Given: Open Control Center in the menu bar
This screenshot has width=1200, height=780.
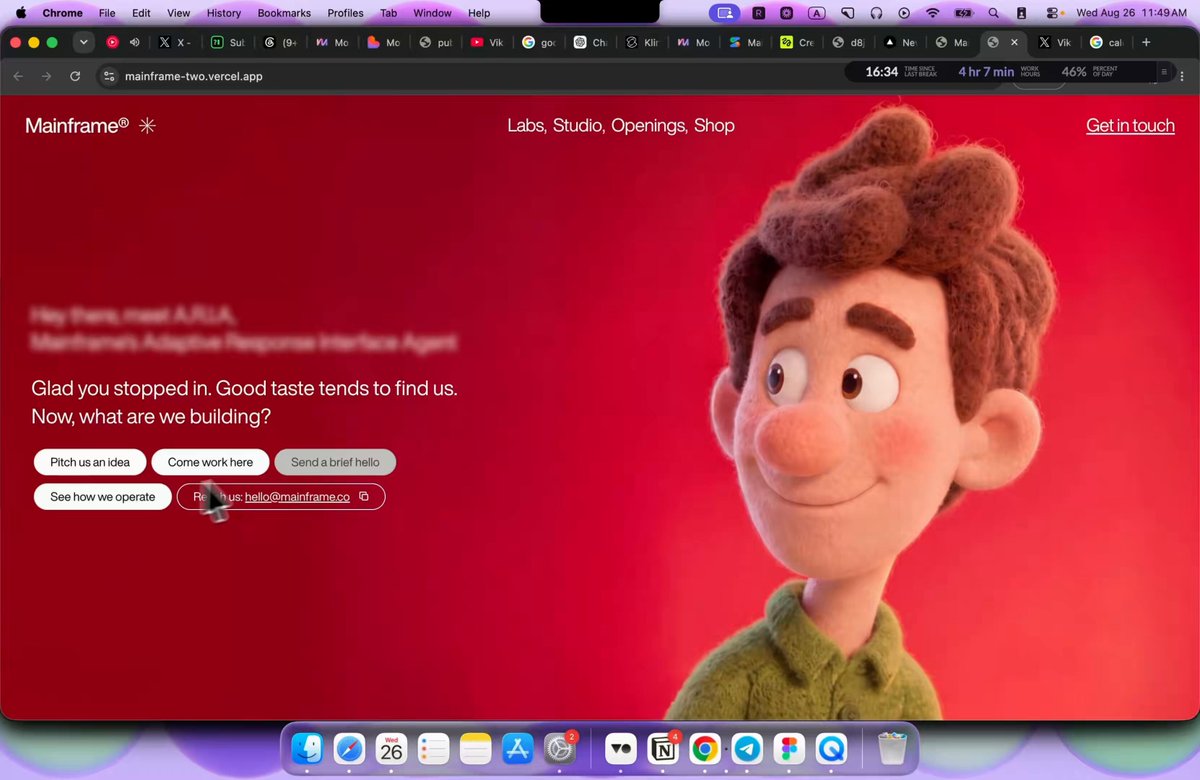Looking at the screenshot, I should tap(1053, 13).
